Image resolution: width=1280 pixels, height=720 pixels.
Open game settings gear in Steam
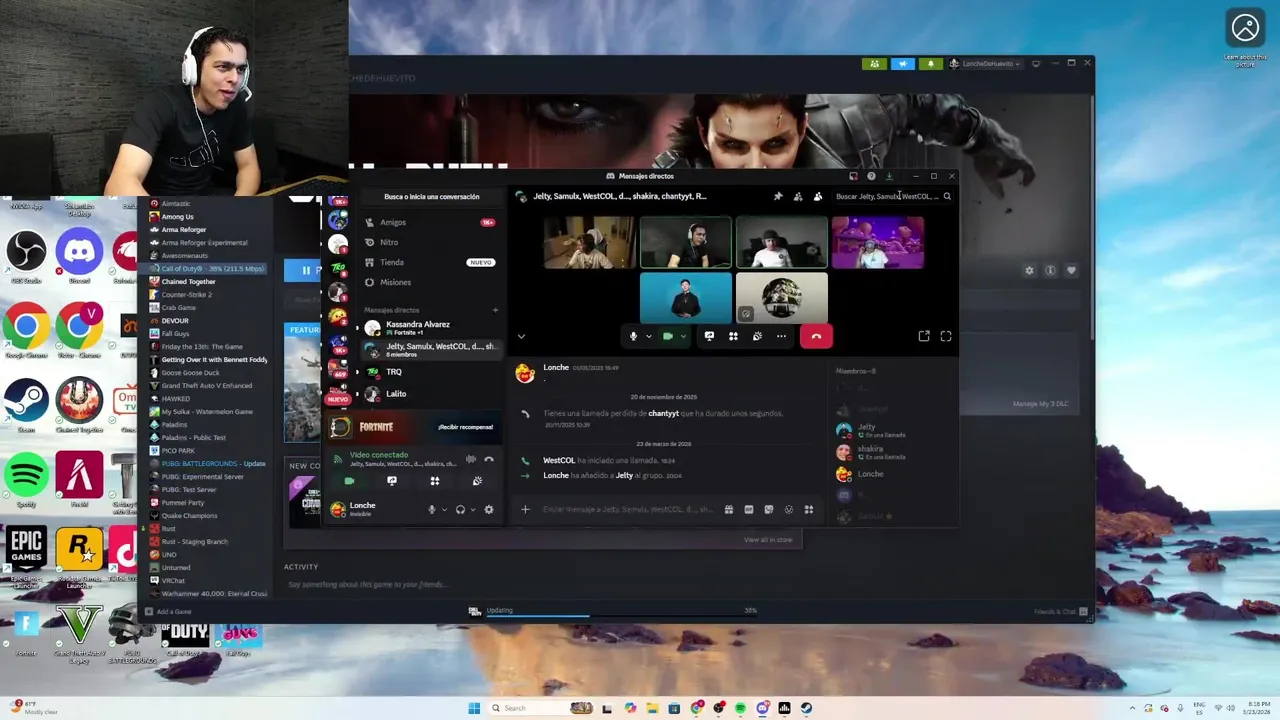click(1029, 270)
